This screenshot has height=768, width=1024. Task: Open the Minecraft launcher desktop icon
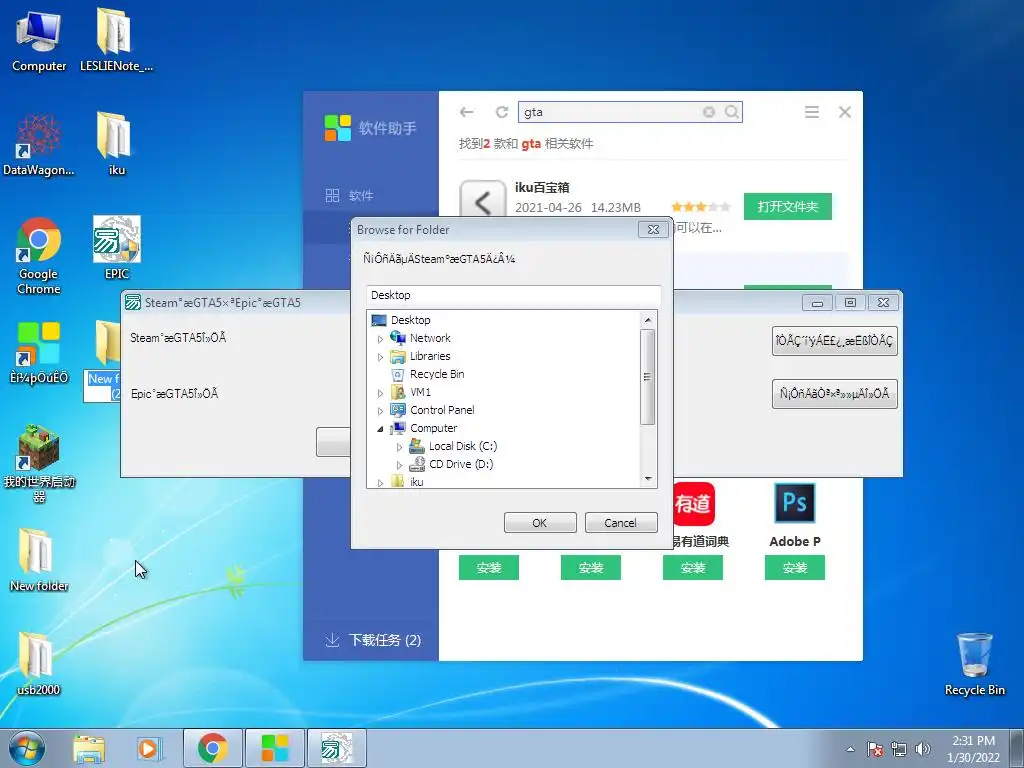click(39, 464)
